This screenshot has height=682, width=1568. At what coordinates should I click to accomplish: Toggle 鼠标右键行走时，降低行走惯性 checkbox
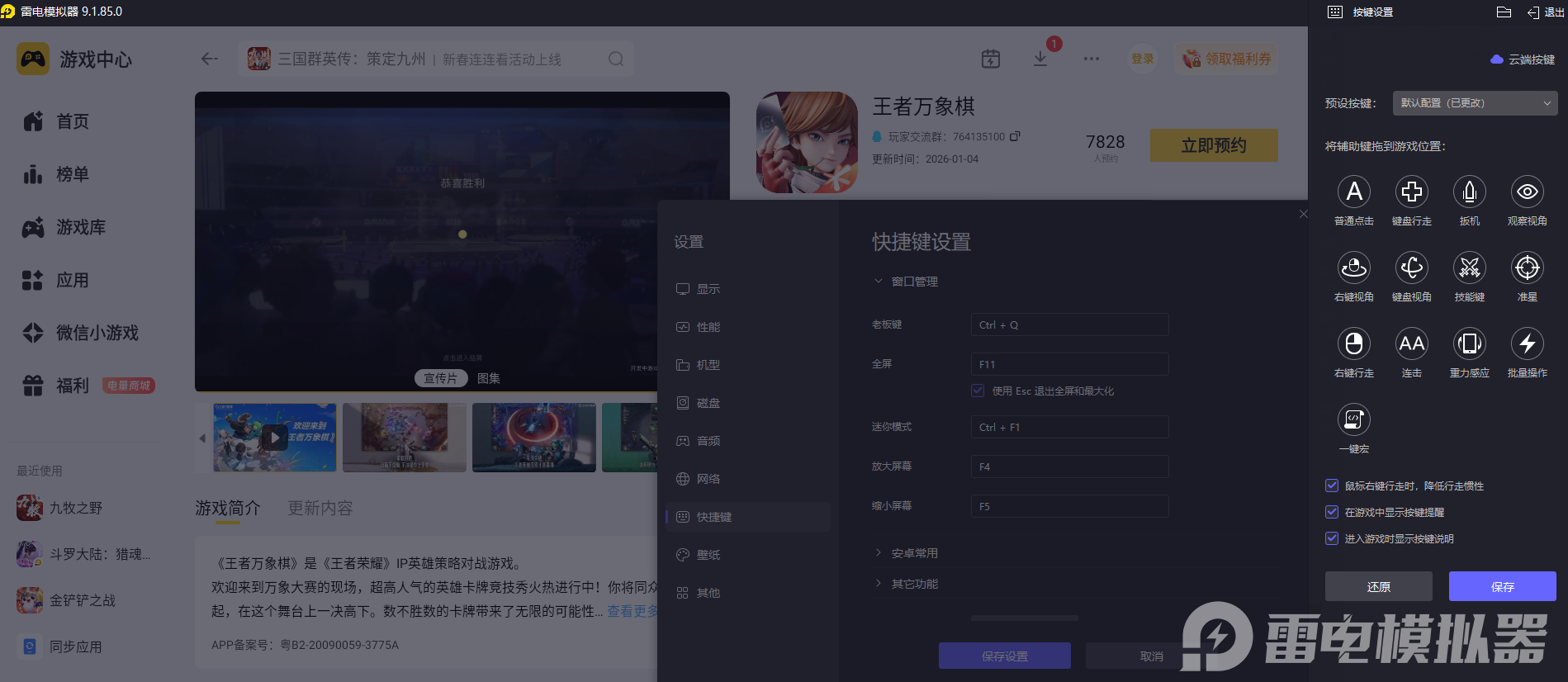(1332, 485)
